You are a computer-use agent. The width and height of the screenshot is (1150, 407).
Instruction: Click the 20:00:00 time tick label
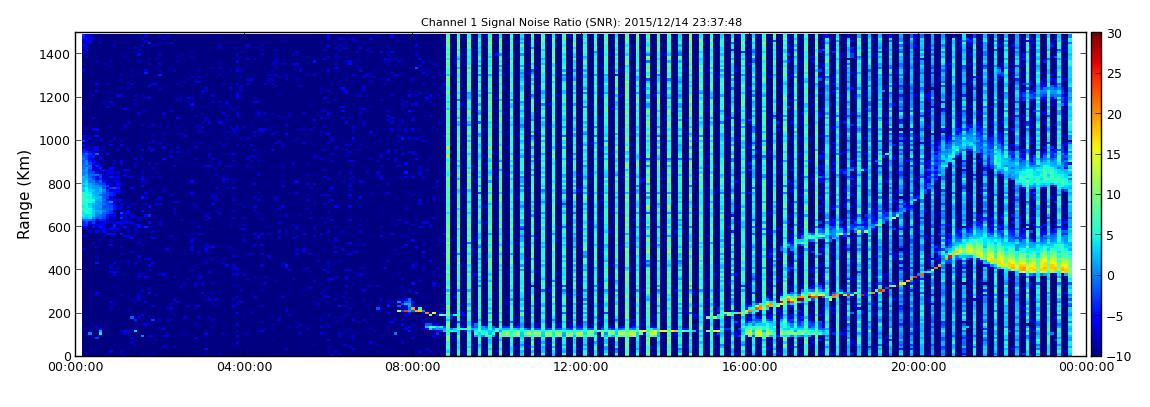tap(918, 368)
